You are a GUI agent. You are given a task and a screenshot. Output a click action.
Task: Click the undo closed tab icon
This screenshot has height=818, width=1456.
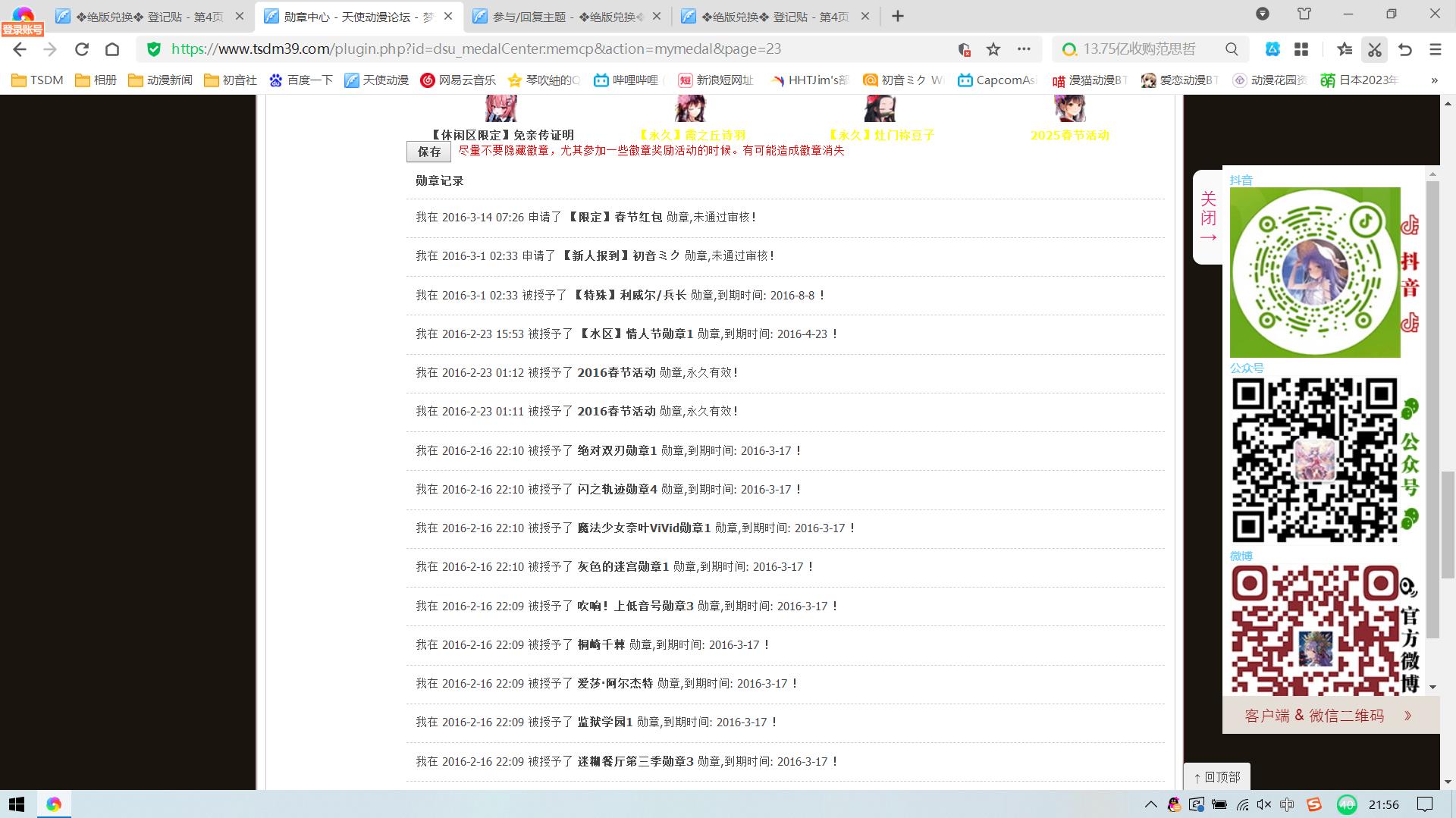click(x=1405, y=49)
